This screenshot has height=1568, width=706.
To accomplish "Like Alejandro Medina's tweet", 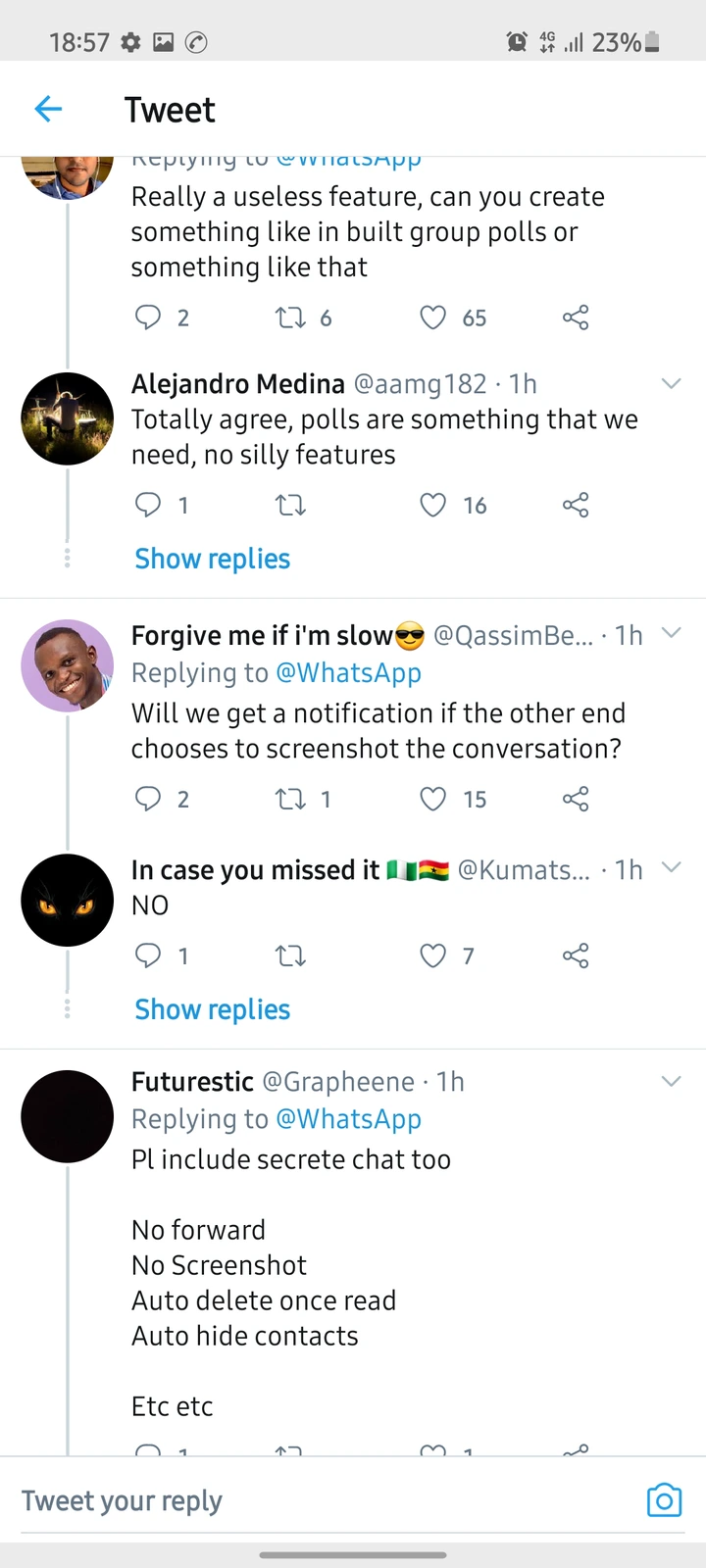I will click(433, 505).
